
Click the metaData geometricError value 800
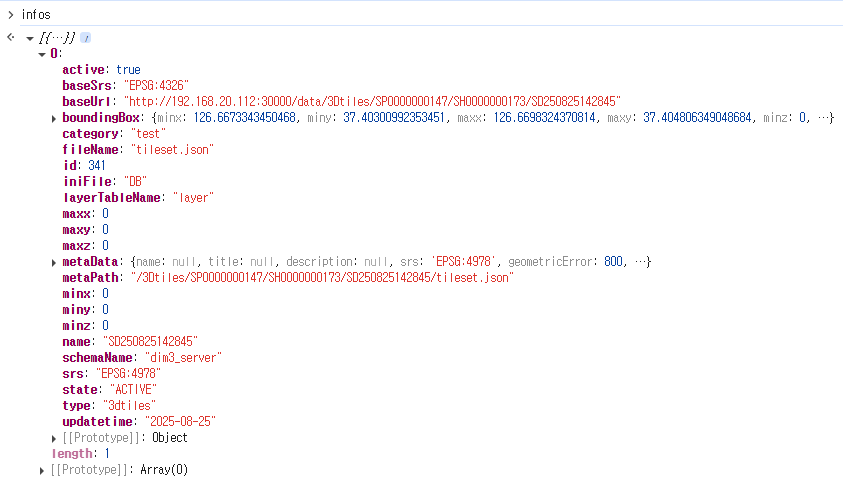pyautogui.click(x=613, y=262)
